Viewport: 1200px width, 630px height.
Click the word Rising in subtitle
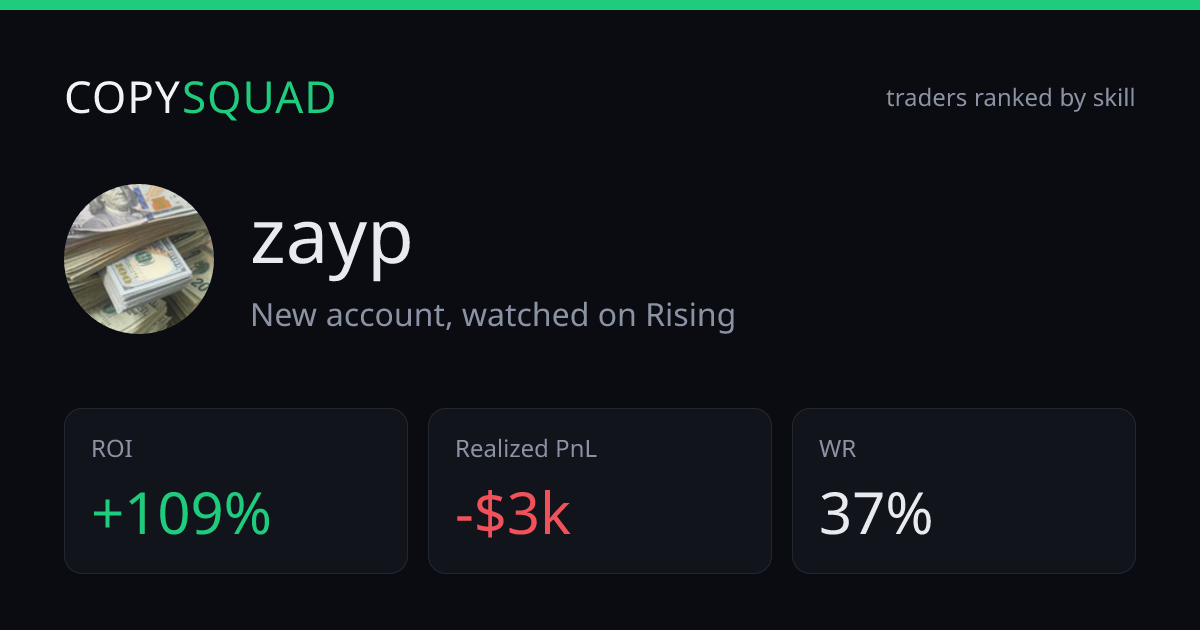tap(690, 316)
